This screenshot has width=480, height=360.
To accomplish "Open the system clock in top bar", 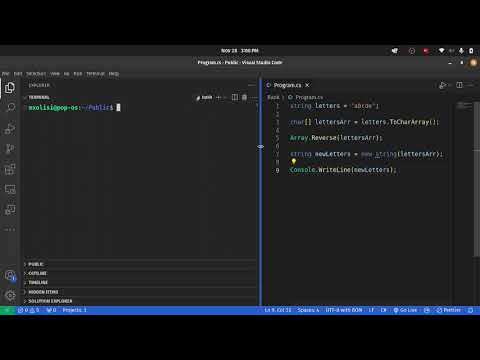I will coord(240,51).
